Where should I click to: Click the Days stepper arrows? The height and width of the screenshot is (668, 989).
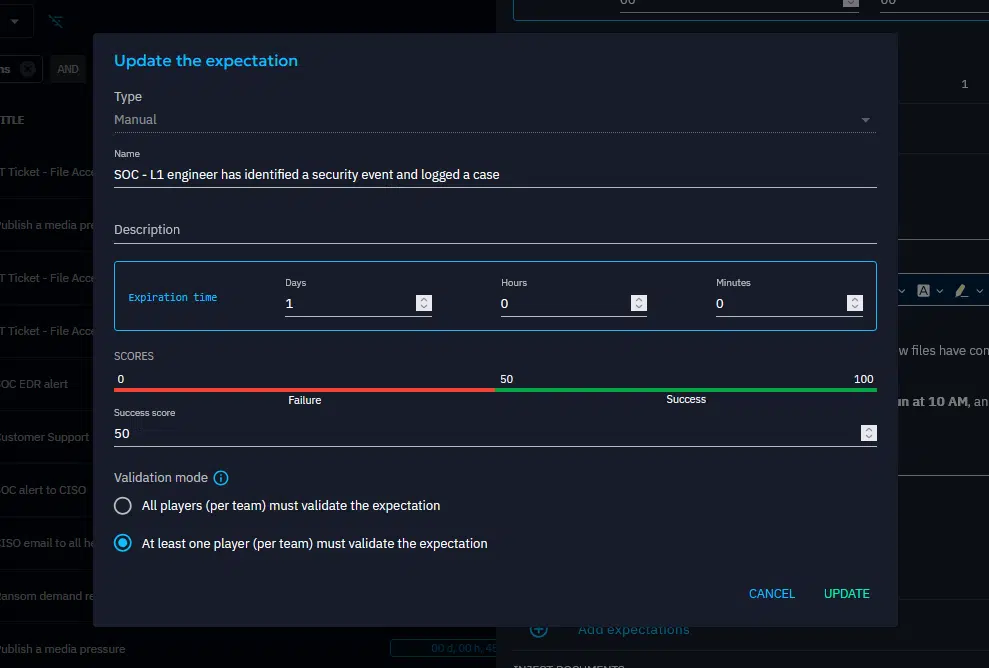pyautogui.click(x=424, y=303)
